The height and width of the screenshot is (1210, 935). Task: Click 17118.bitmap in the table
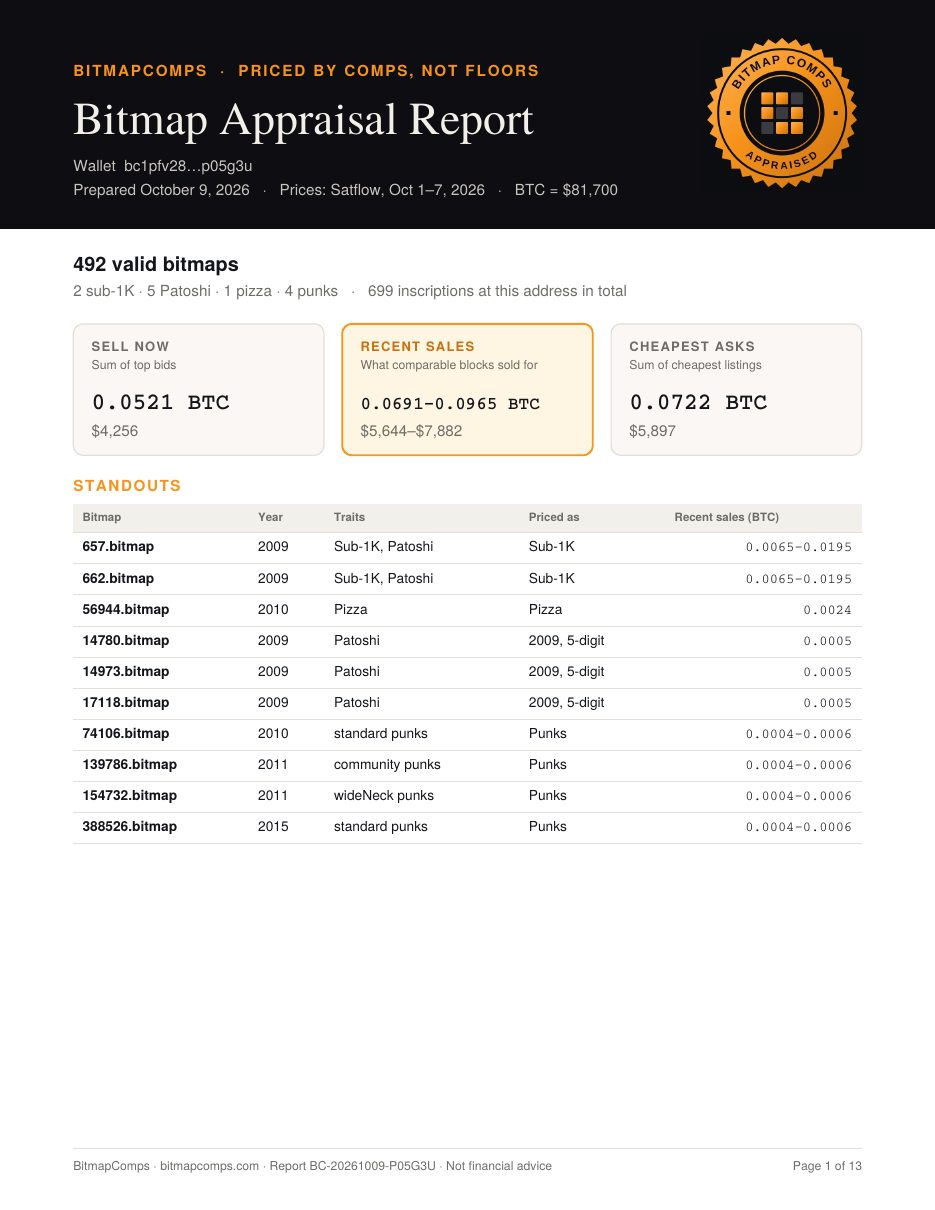click(126, 702)
